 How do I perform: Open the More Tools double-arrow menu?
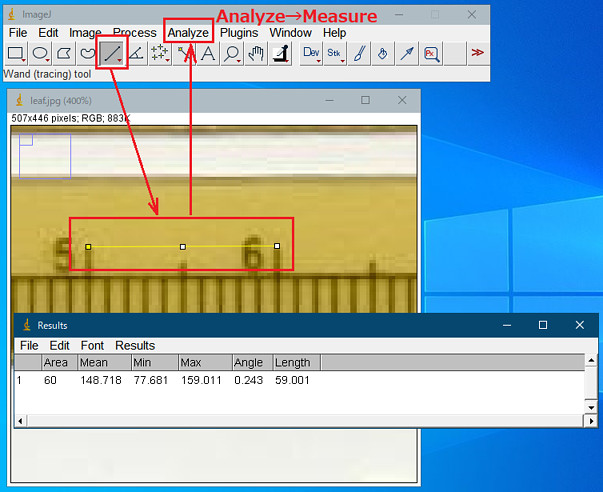(x=478, y=53)
